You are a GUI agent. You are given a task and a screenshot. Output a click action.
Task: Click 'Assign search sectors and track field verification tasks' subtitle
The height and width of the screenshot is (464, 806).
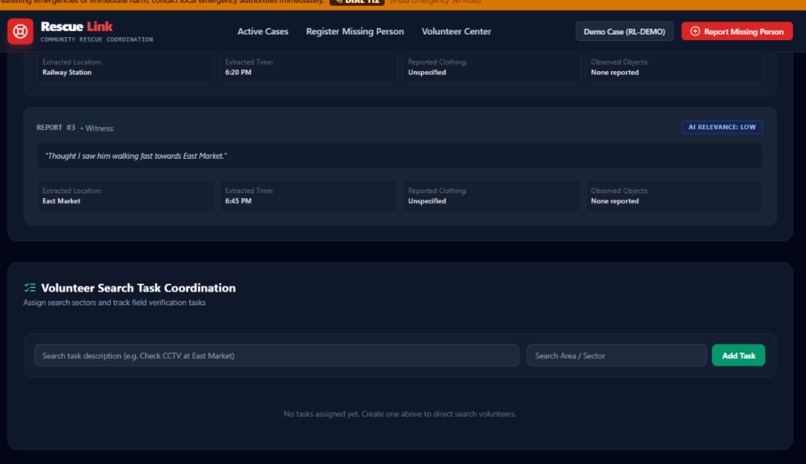(114, 303)
